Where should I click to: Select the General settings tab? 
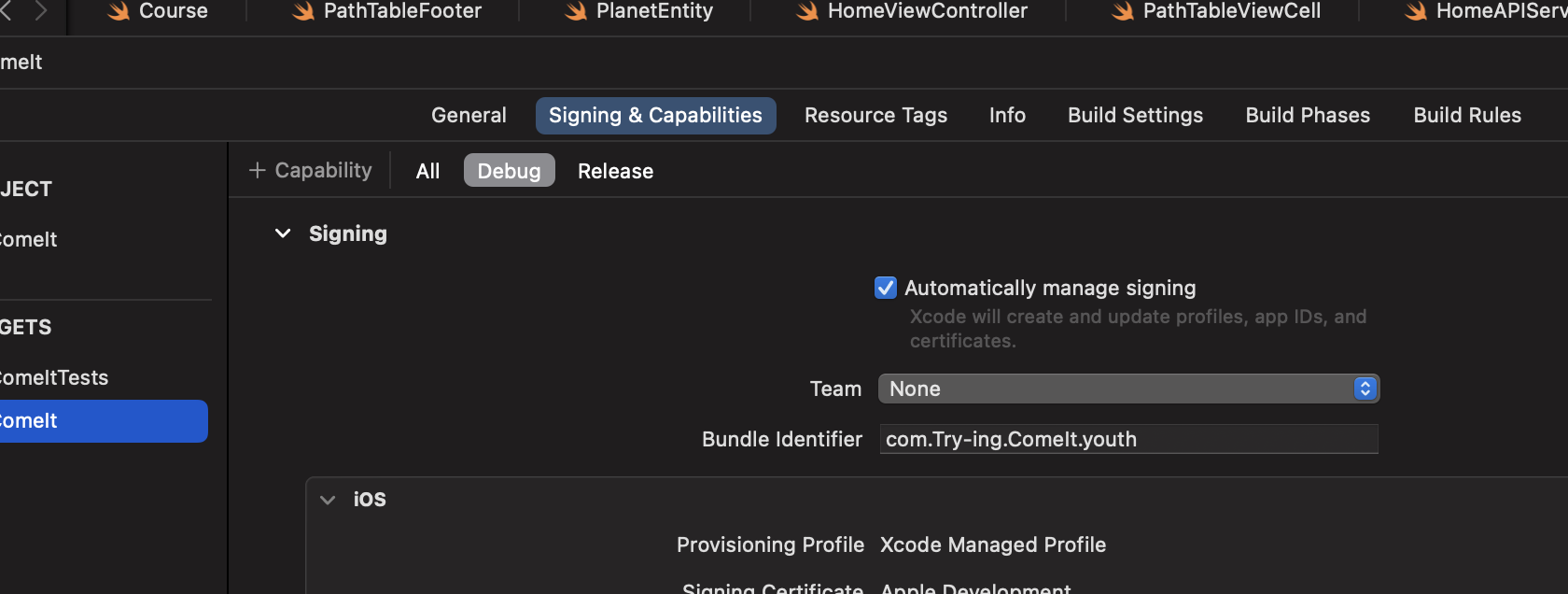(x=469, y=115)
